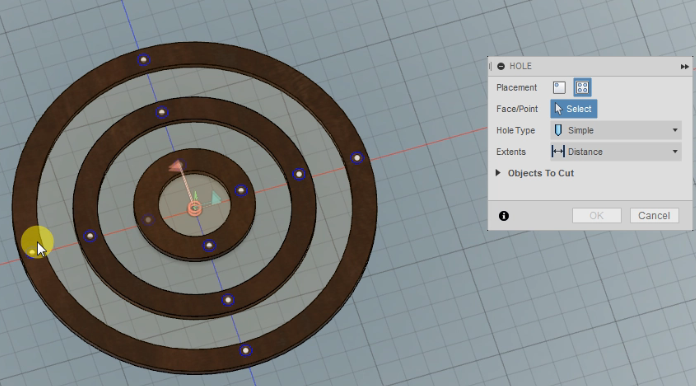
Task: Open the Extents dropdown showing Distance
Action: [x=616, y=152]
